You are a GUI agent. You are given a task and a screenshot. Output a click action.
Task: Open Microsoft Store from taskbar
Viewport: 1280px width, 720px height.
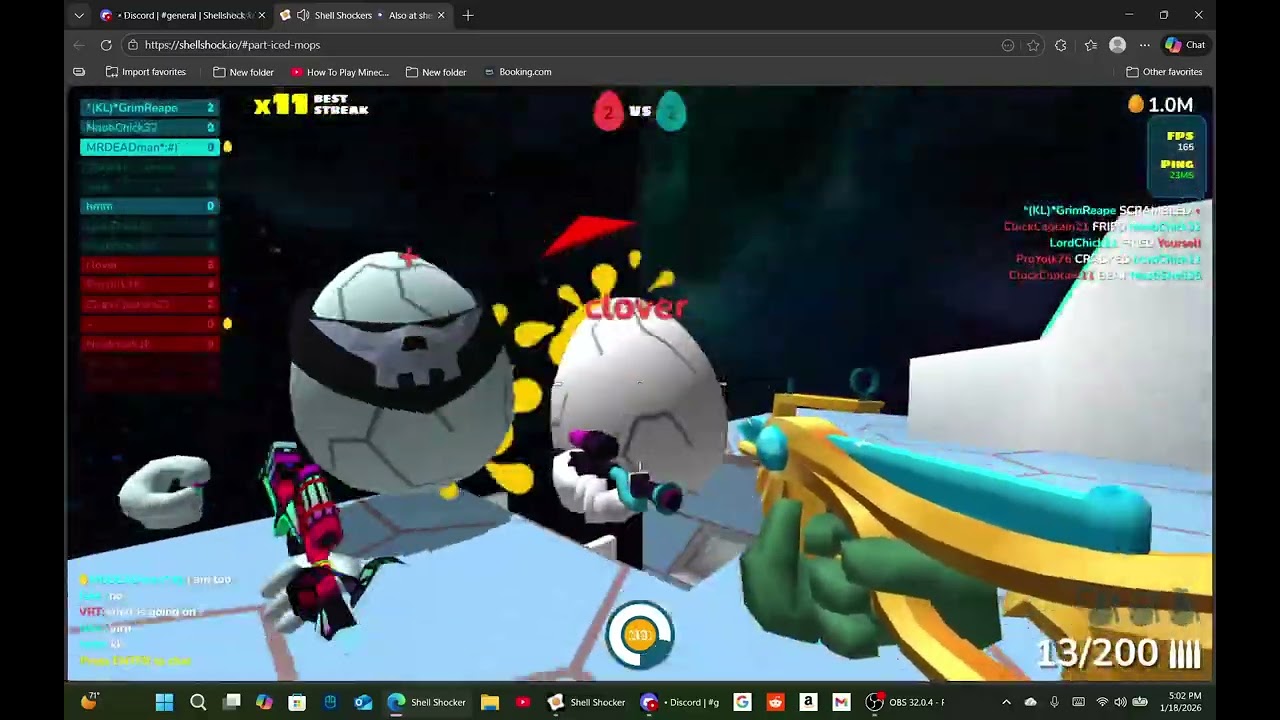[x=297, y=702]
